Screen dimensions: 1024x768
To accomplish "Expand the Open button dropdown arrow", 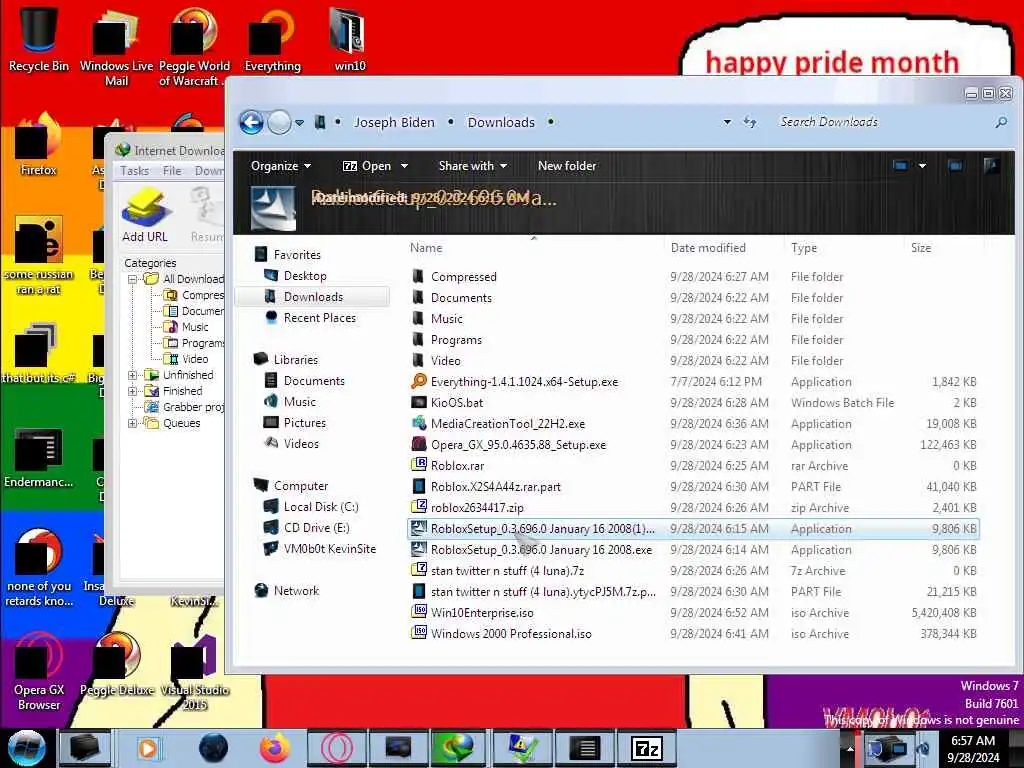I will click(404, 166).
